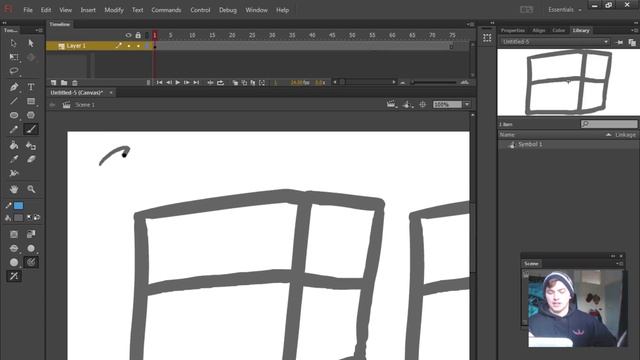Open the Scene panel options menu
This screenshot has height=360, width=640.
620,264
